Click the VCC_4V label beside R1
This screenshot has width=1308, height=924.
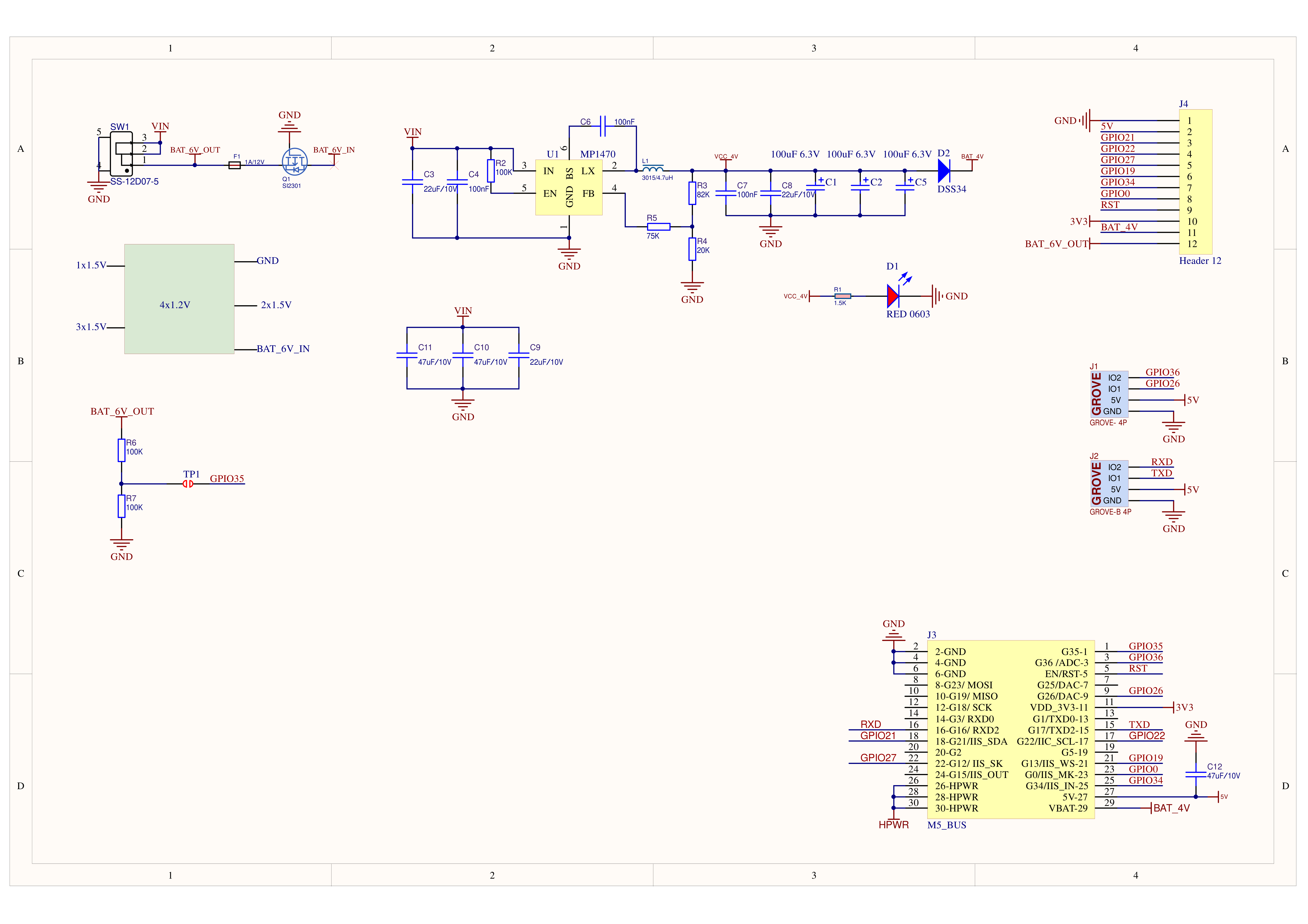795,296
